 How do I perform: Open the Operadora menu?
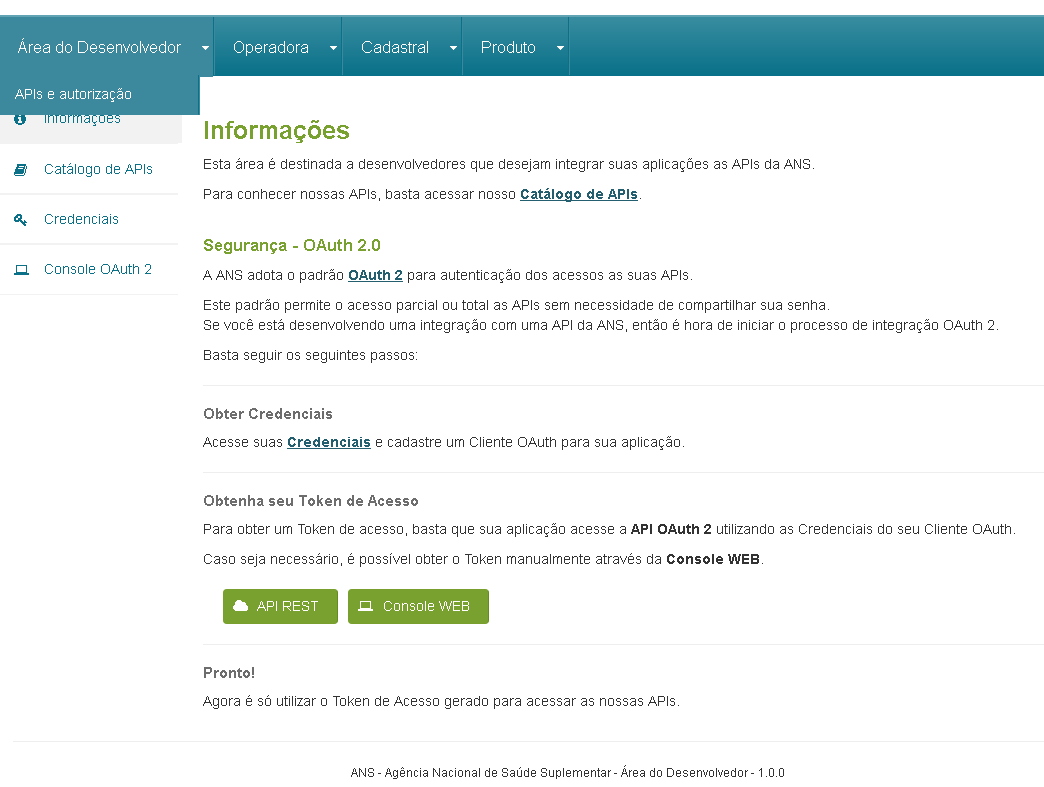pyautogui.click(x=270, y=46)
